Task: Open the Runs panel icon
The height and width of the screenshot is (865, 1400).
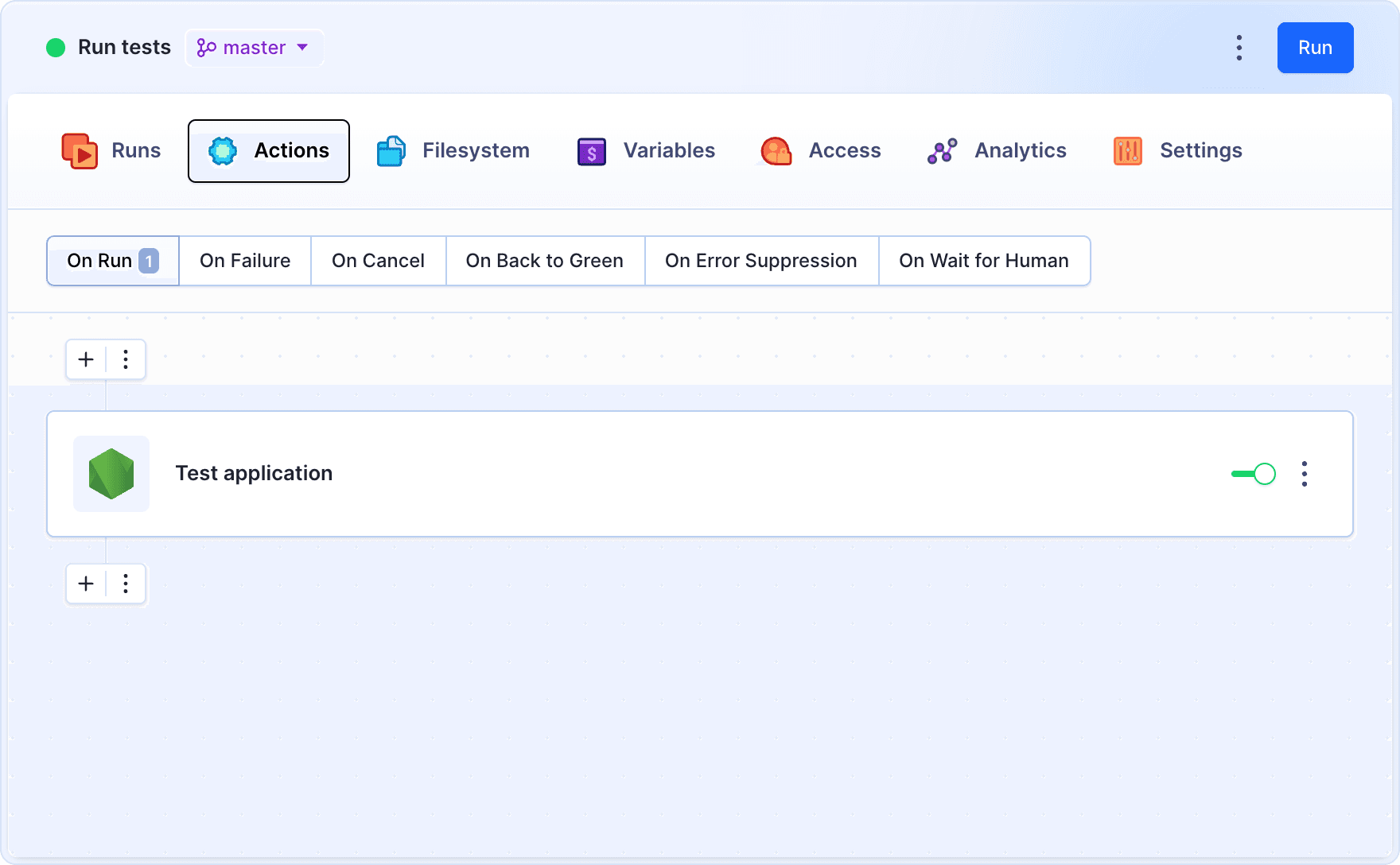Action: [80, 150]
